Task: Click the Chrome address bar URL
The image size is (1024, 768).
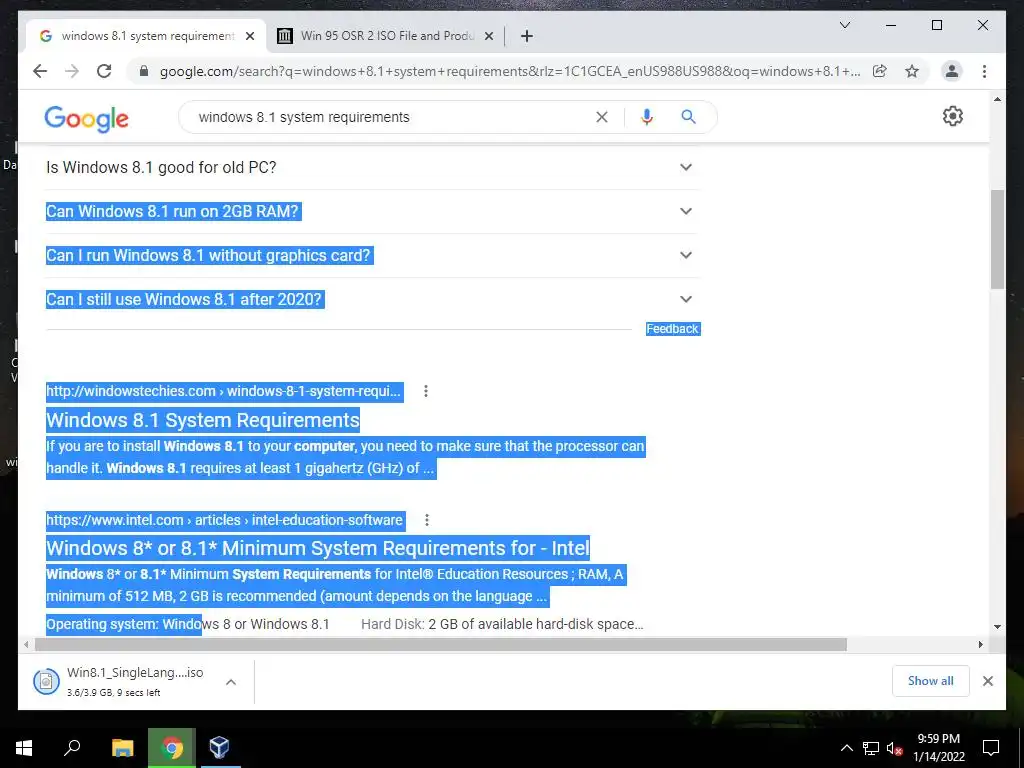Action: click(x=509, y=71)
